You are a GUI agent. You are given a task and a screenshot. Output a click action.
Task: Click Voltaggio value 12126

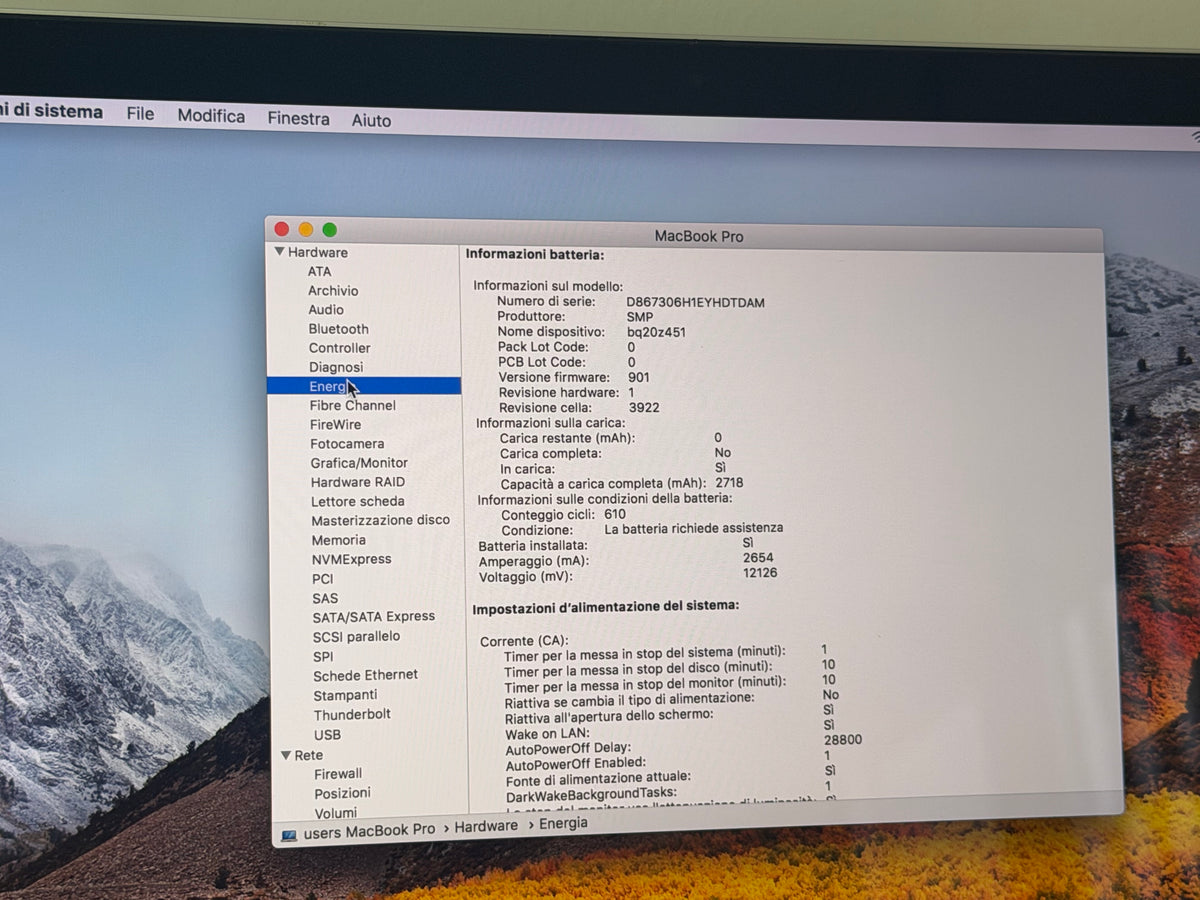click(759, 573)
